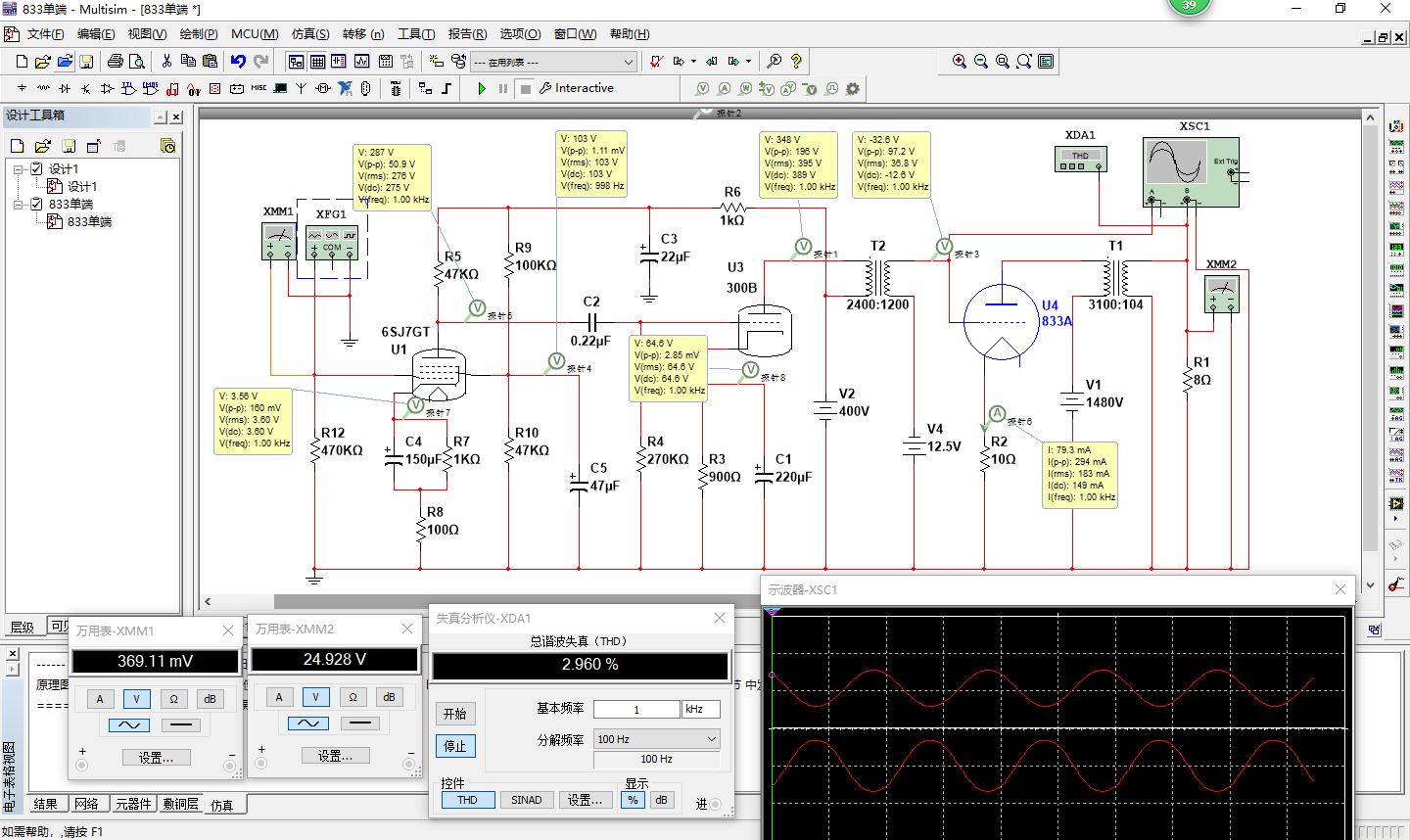1410x840 pixels.
Task: Toggle the 833单端 project checkbox in the tree
Action: pos(36,204)
